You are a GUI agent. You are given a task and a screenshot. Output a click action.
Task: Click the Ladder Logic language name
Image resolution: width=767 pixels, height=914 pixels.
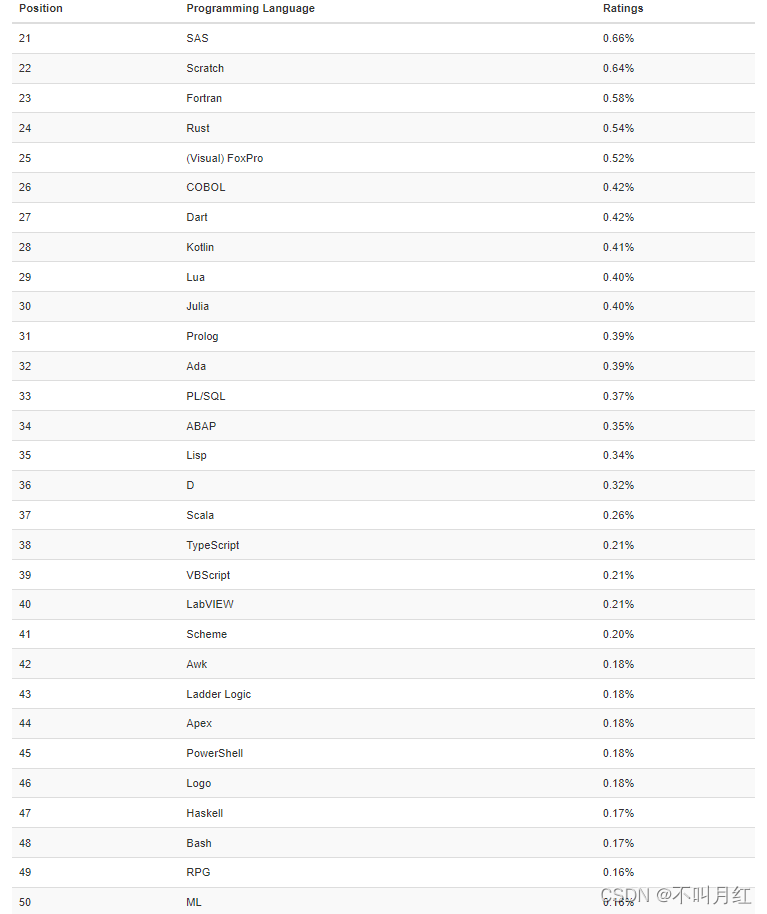(218, 694)
